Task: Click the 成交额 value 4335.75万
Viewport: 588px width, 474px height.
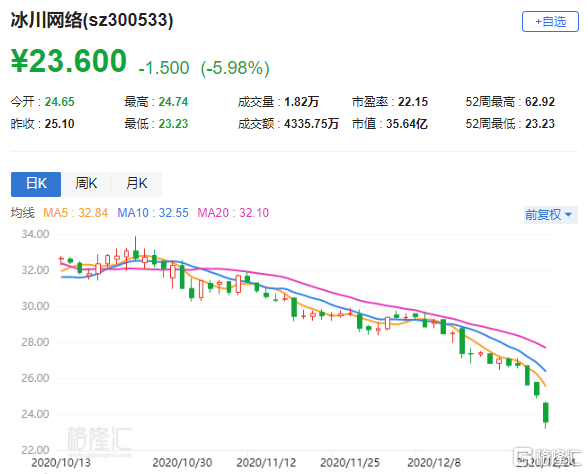Action: click(311, 124)
